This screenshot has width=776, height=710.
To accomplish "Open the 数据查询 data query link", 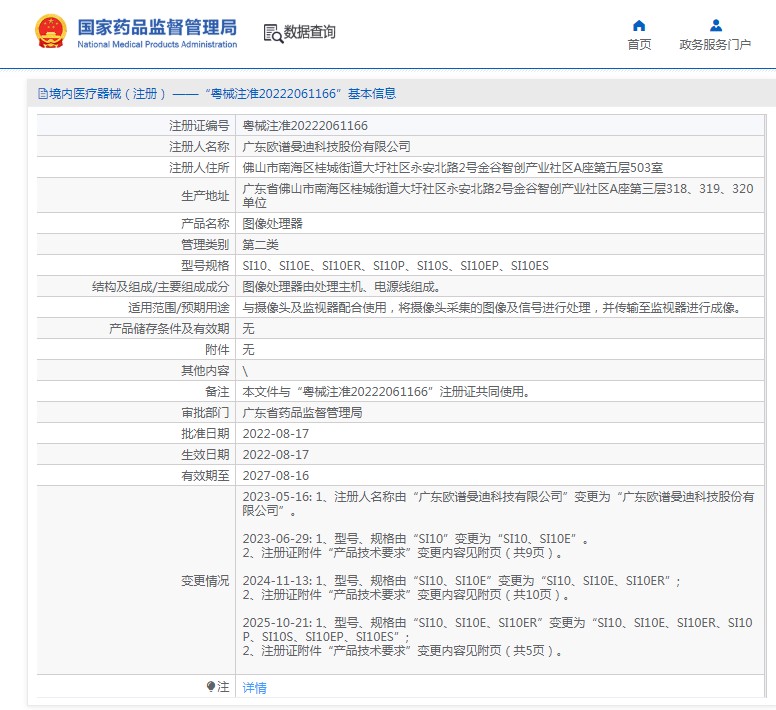I will [x=309, y=32].
